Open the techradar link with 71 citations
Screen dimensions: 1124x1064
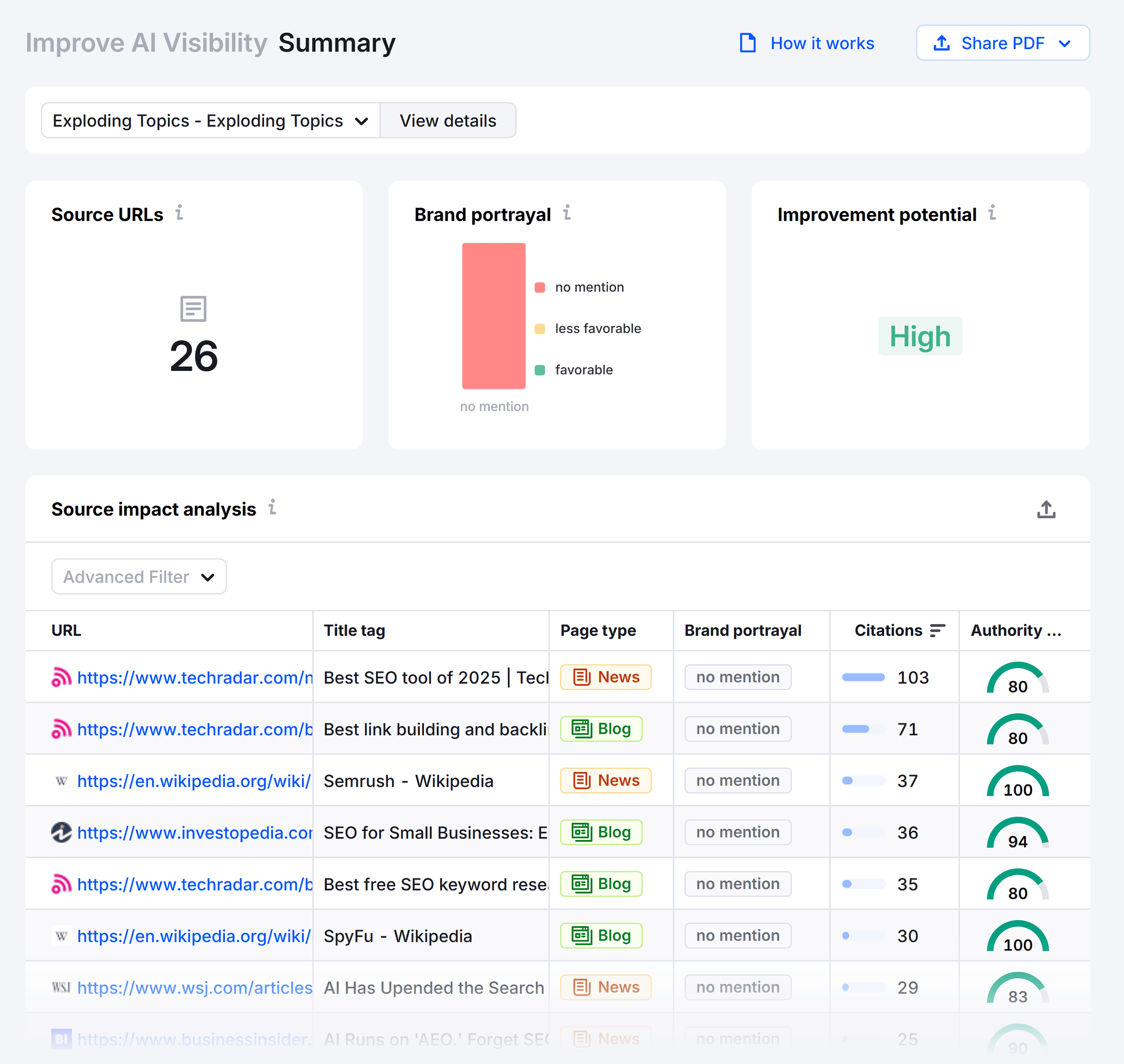coord(195,730)
